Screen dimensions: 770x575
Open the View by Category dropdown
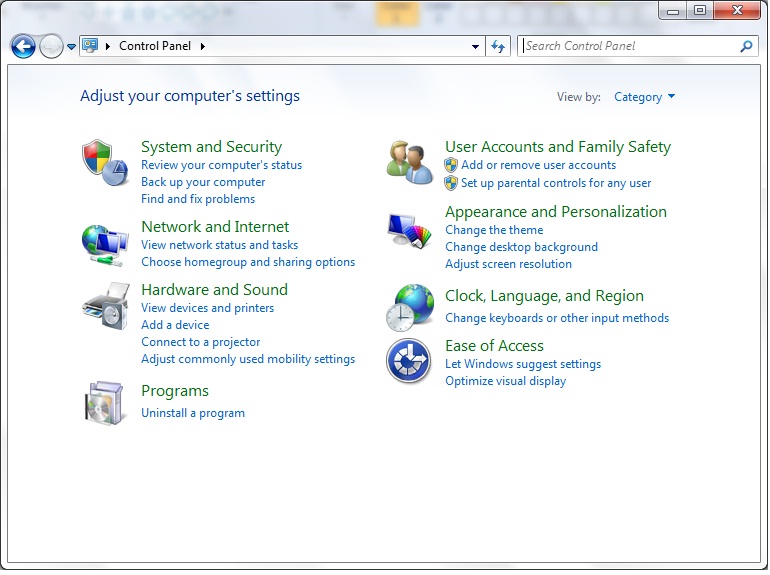[x=644, y=97]
